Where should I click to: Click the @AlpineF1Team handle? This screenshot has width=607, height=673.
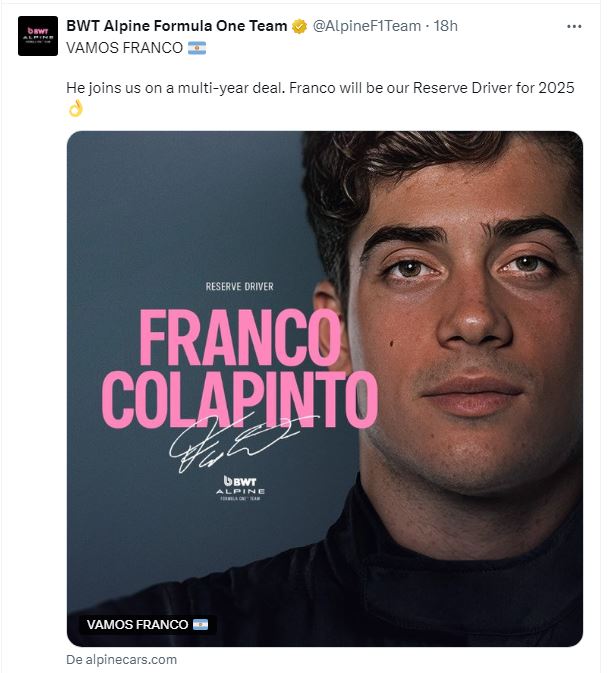[367, 26]
